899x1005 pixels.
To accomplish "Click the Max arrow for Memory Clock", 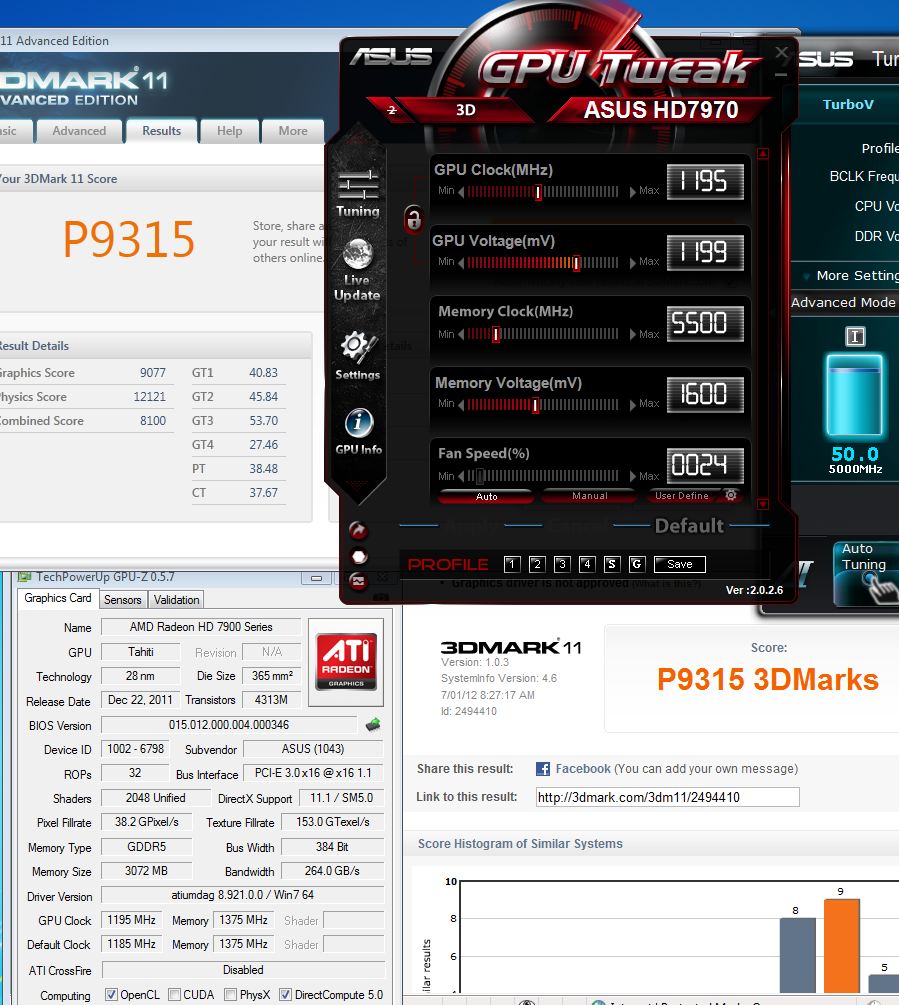I will tap(632, 334).
